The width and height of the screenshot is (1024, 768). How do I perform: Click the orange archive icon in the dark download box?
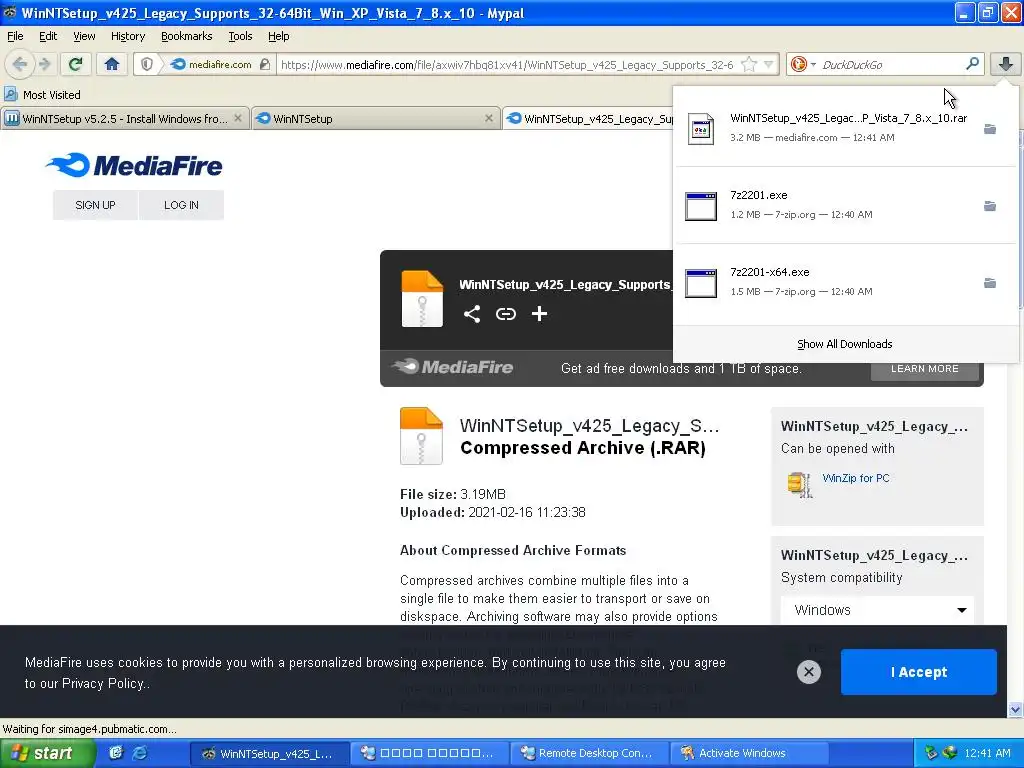[422, 298]
